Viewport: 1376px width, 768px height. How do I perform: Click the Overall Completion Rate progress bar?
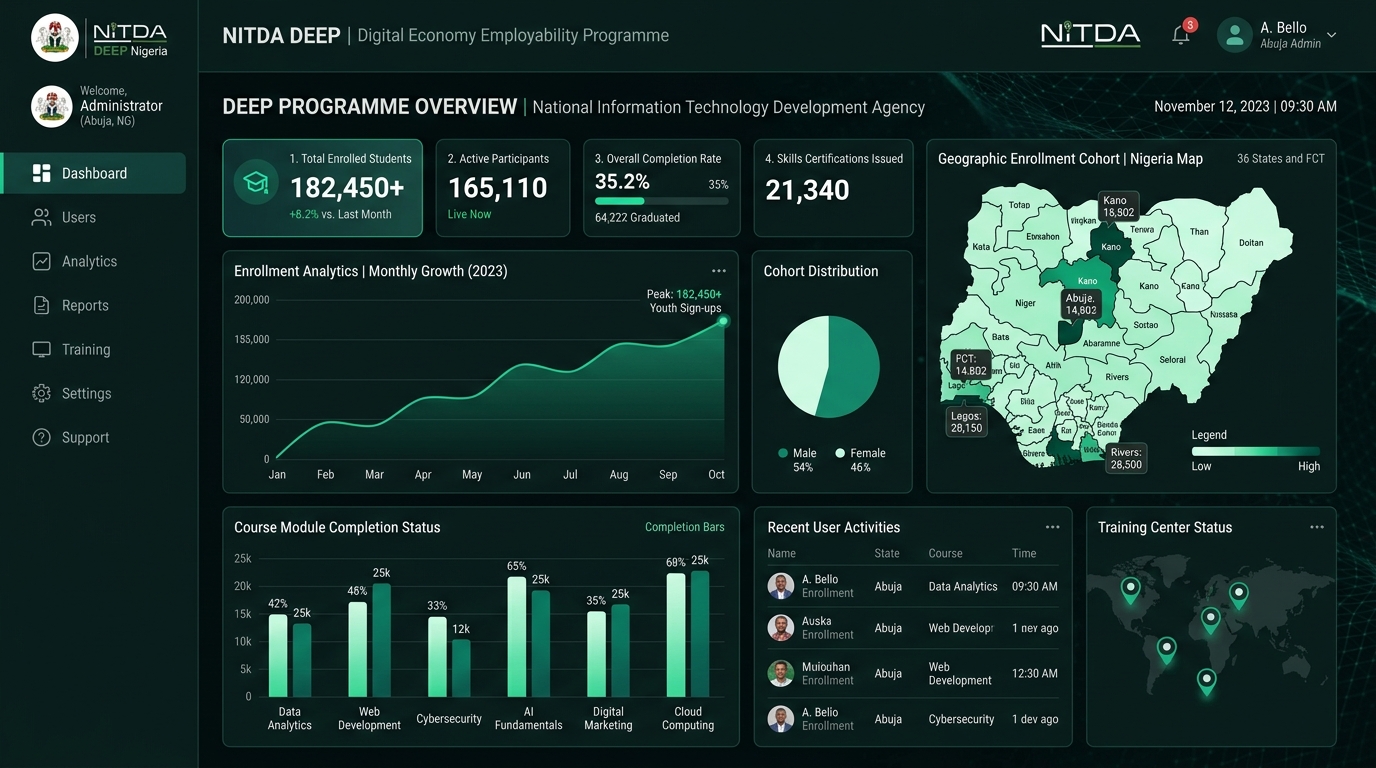click(x=661, y=201)
